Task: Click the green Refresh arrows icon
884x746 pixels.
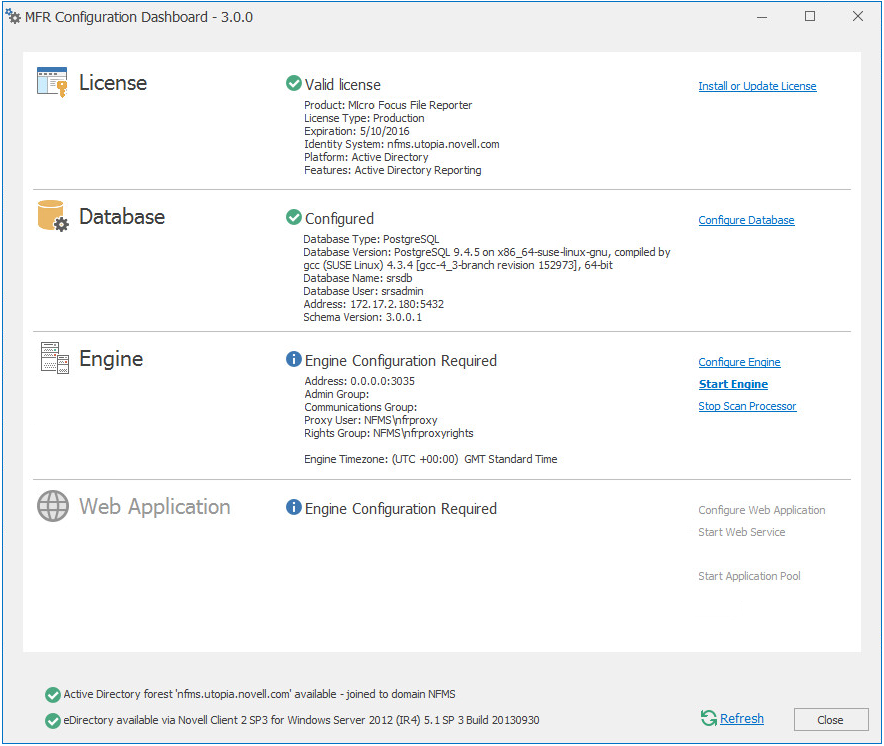Action: 708,718
